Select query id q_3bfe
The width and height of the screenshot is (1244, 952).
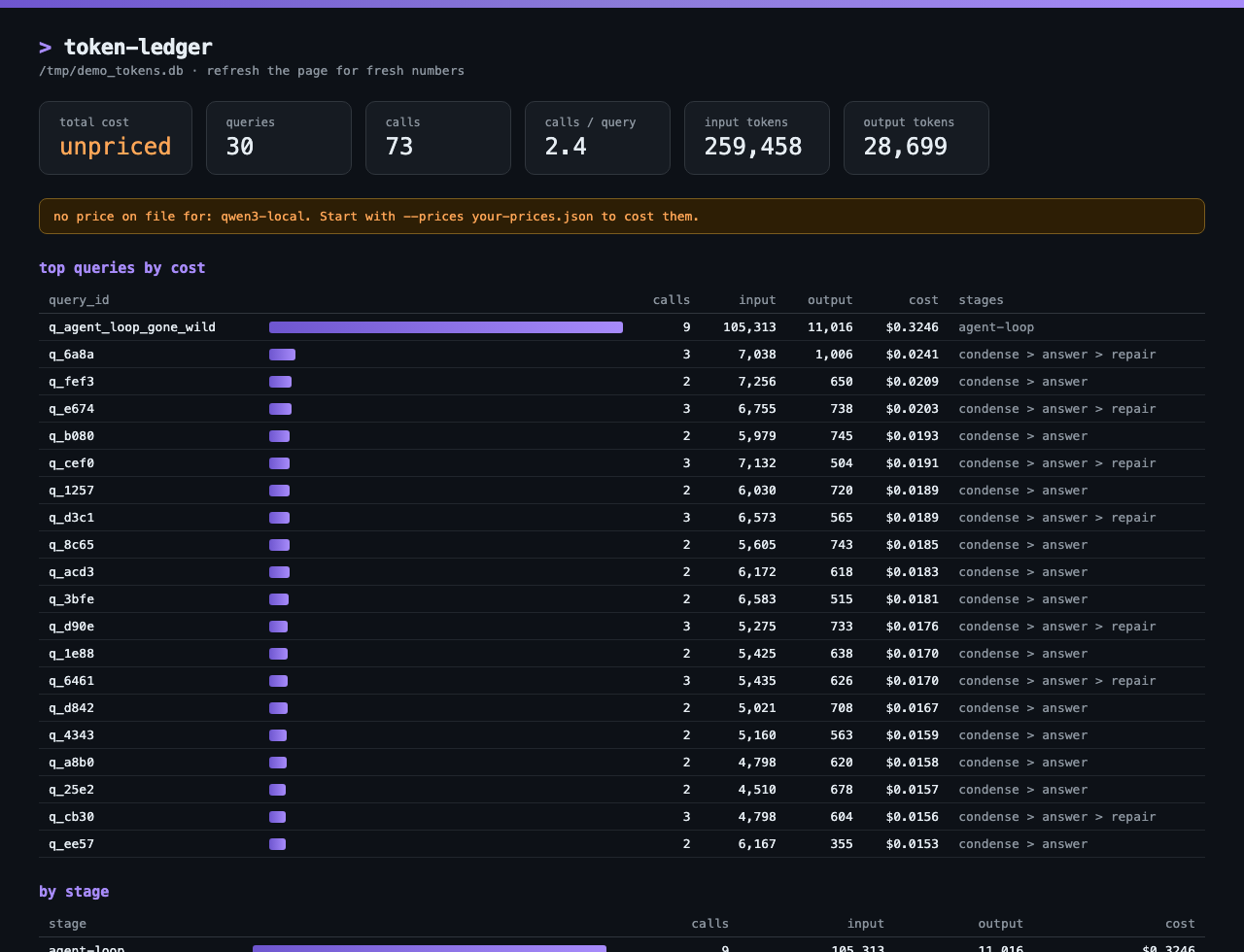(x=71, y=599)
